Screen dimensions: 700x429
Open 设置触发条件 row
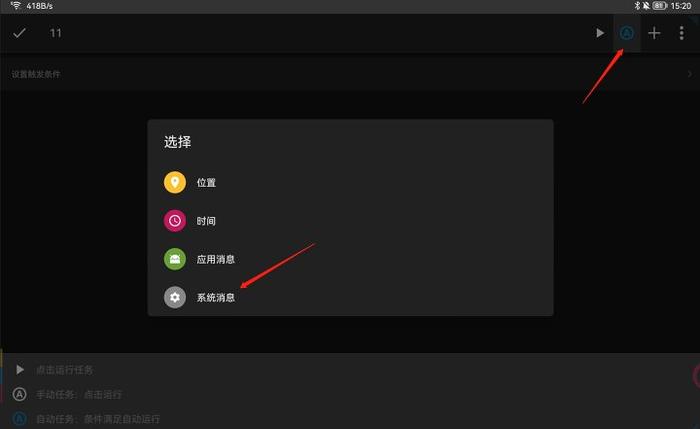(x=350, y=74)
